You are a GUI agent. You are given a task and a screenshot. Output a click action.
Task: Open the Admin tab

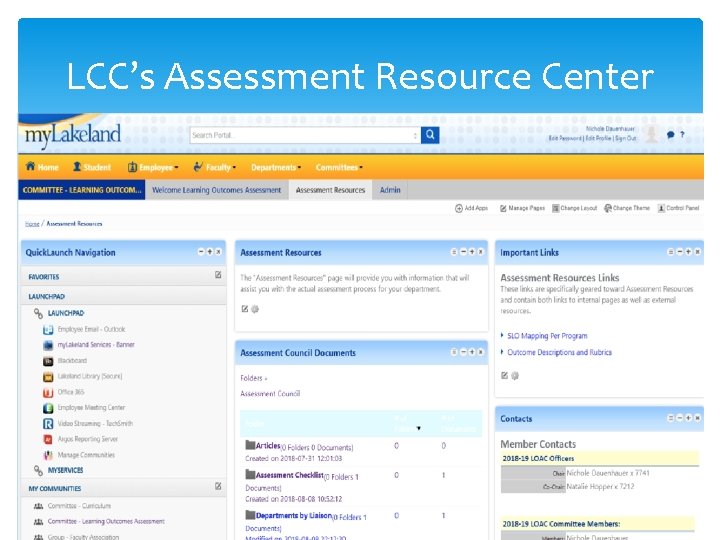point(390,190)
